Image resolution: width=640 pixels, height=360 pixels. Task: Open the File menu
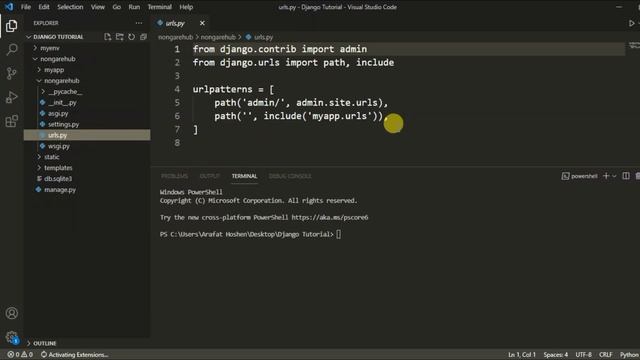[x=26, y=7]
